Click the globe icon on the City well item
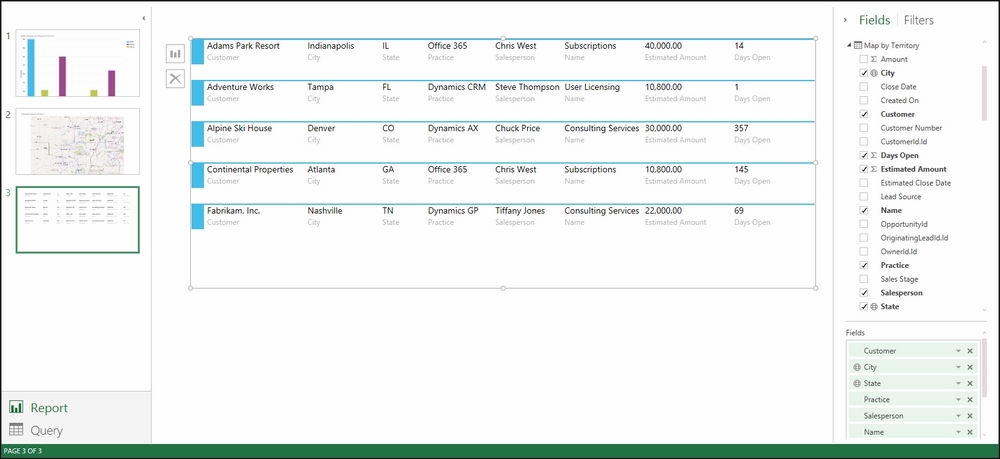The height and width of the screenshot is (459, 1000). [x=856, y=367]
